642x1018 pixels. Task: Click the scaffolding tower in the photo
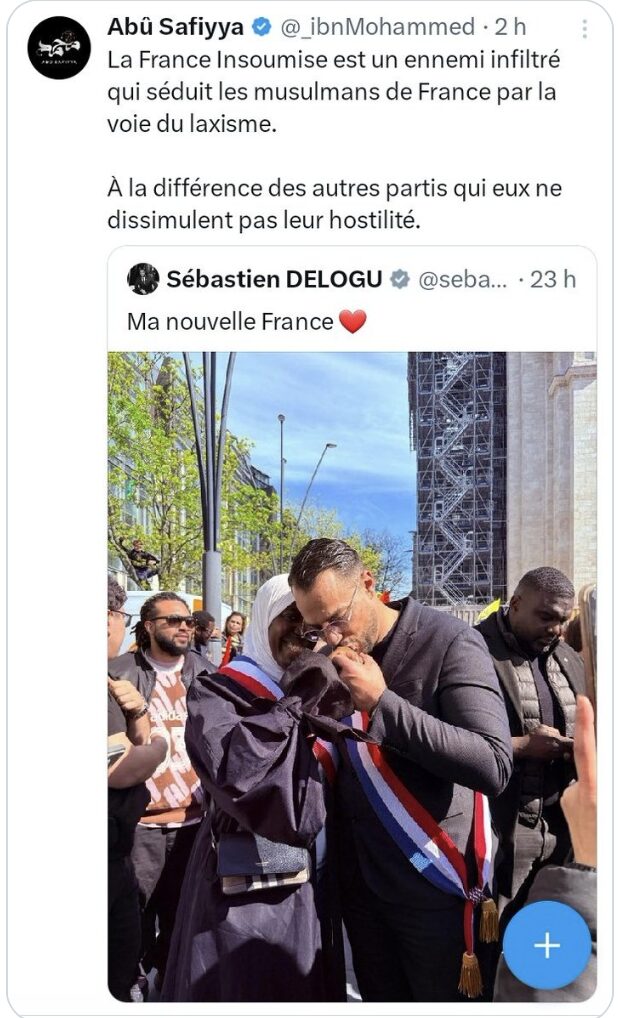(457, 477)
